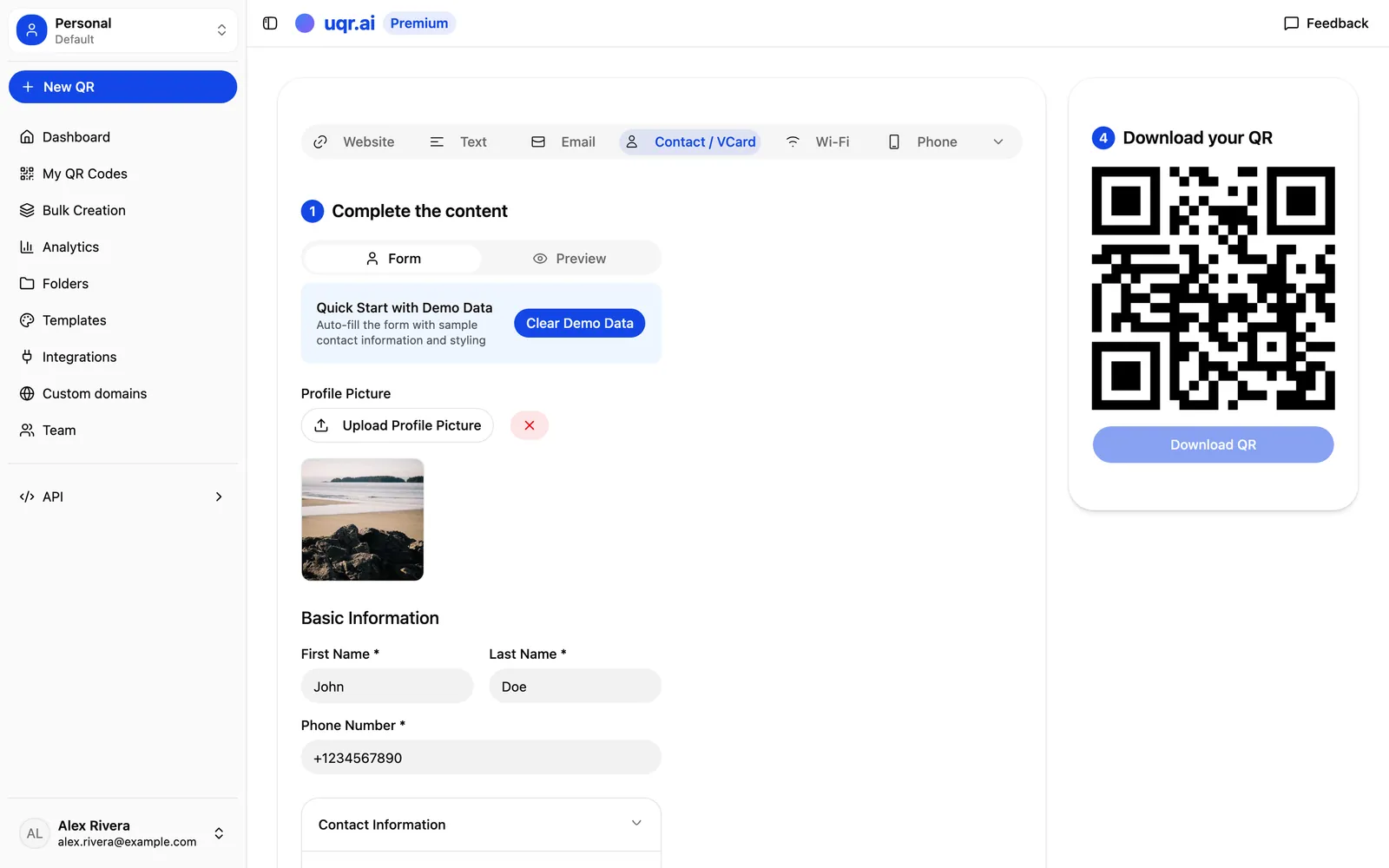Image resolution: width=1389 pixels, height=868 pixels.
Task: Click the Personal workspace avatar icon
Action: [32, 30]
